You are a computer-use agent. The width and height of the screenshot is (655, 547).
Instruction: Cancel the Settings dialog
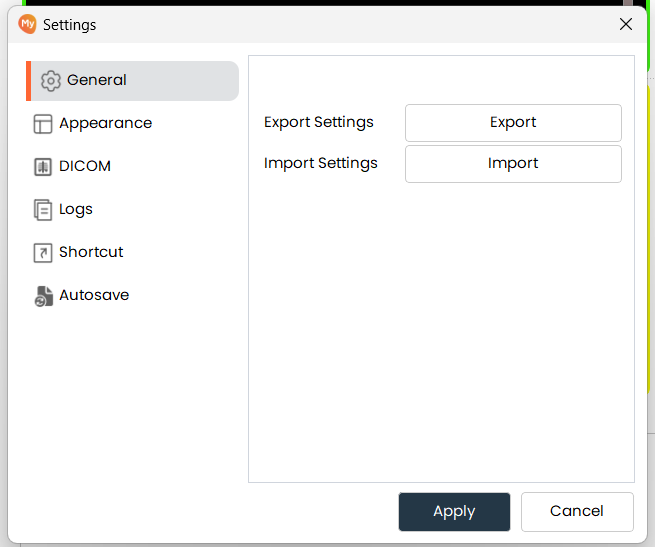[x=577, y=511]
